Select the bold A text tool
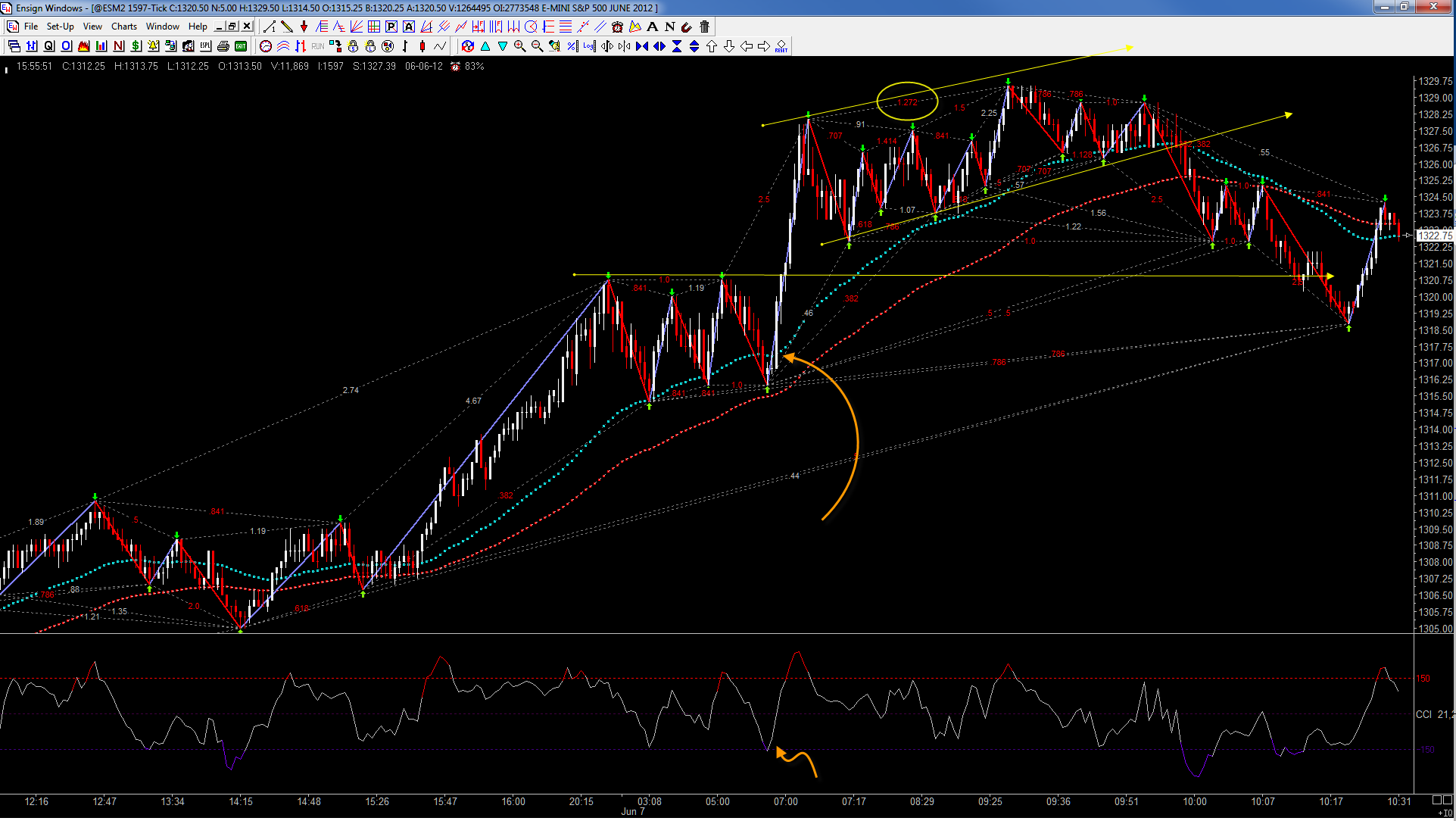 click(653, 27)
